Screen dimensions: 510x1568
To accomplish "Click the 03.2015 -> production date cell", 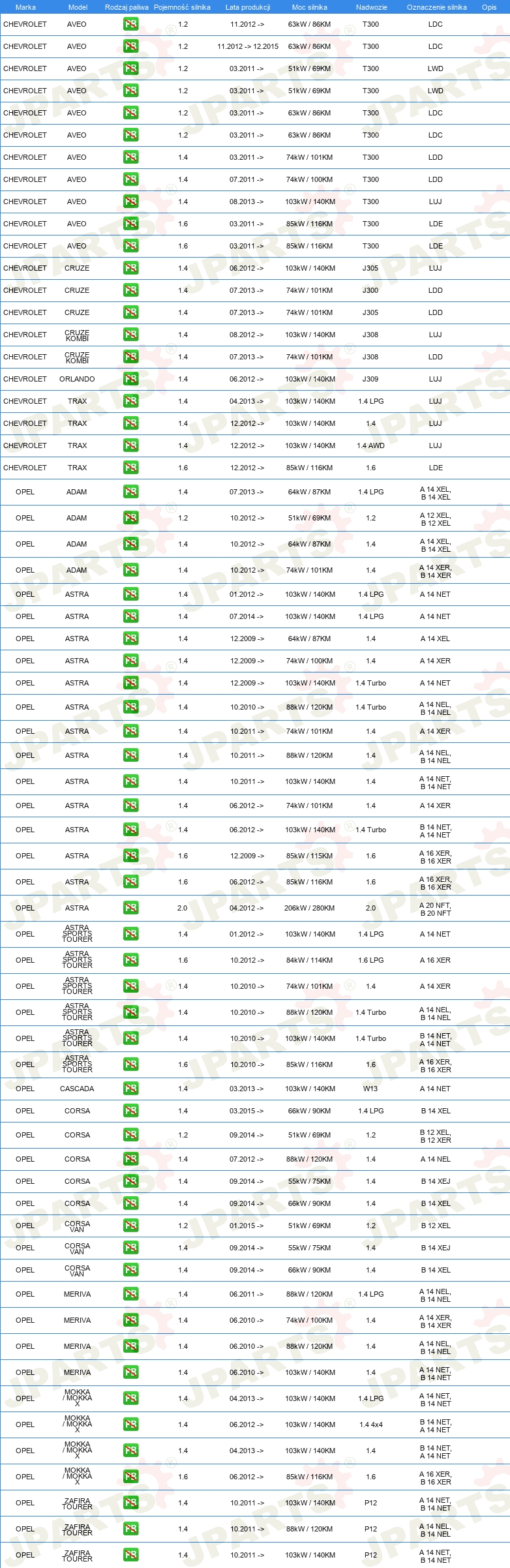I will click(247, 1111).
